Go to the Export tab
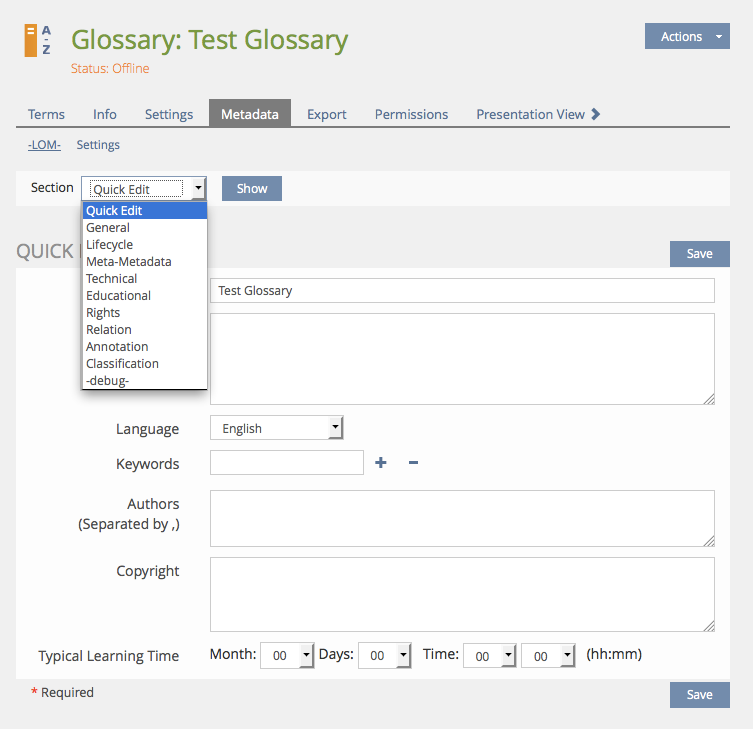 coord(327,114)
